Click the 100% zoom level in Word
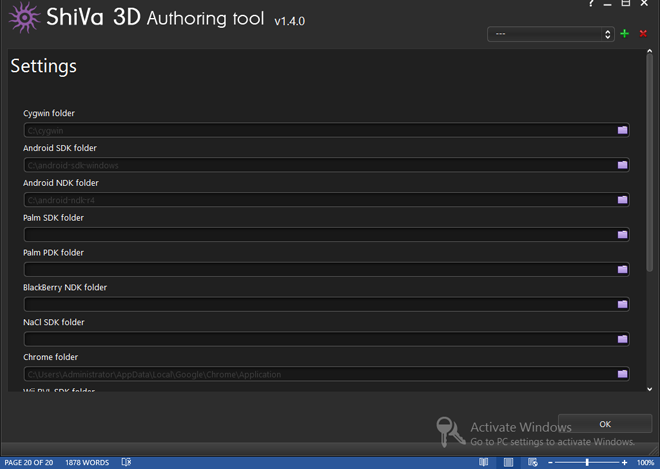This screenshot has width=660, height=469. [645, 462]
